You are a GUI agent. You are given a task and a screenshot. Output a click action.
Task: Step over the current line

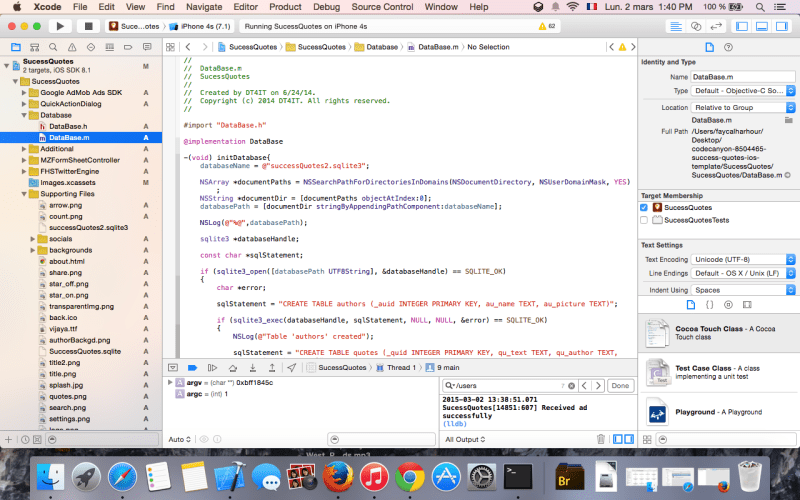pyautogui.click(x=232, y=367)
